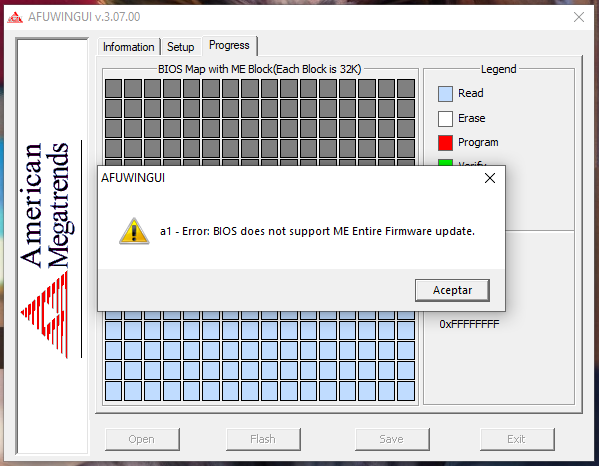
Task: Click the AFUWINGUI dialog title text
Action: (133, 178)
